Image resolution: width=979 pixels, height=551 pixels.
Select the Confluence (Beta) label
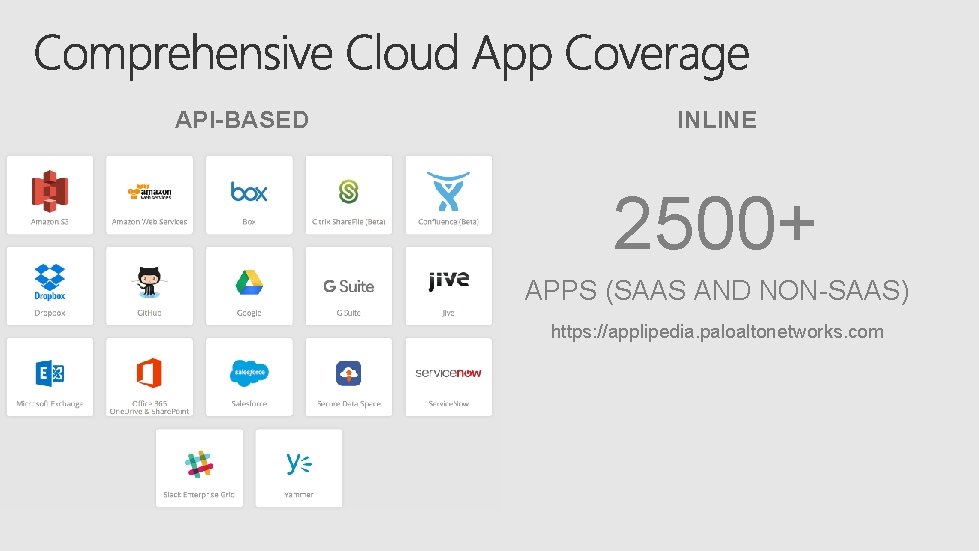[448, 222]
